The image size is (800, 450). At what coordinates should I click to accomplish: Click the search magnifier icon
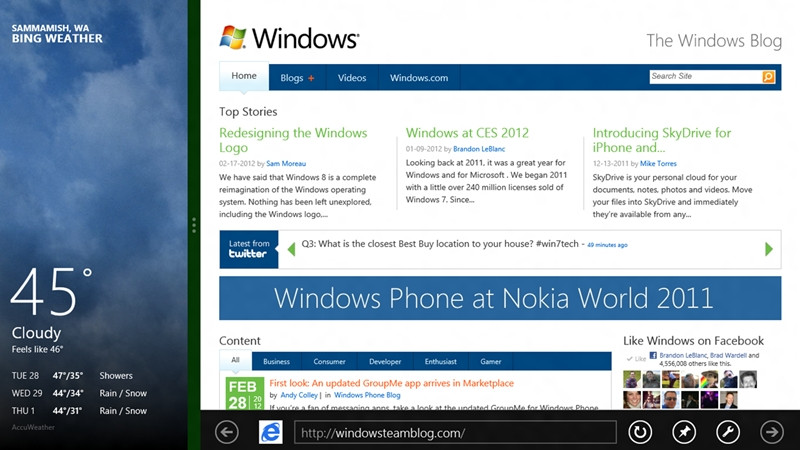(768, 77)
